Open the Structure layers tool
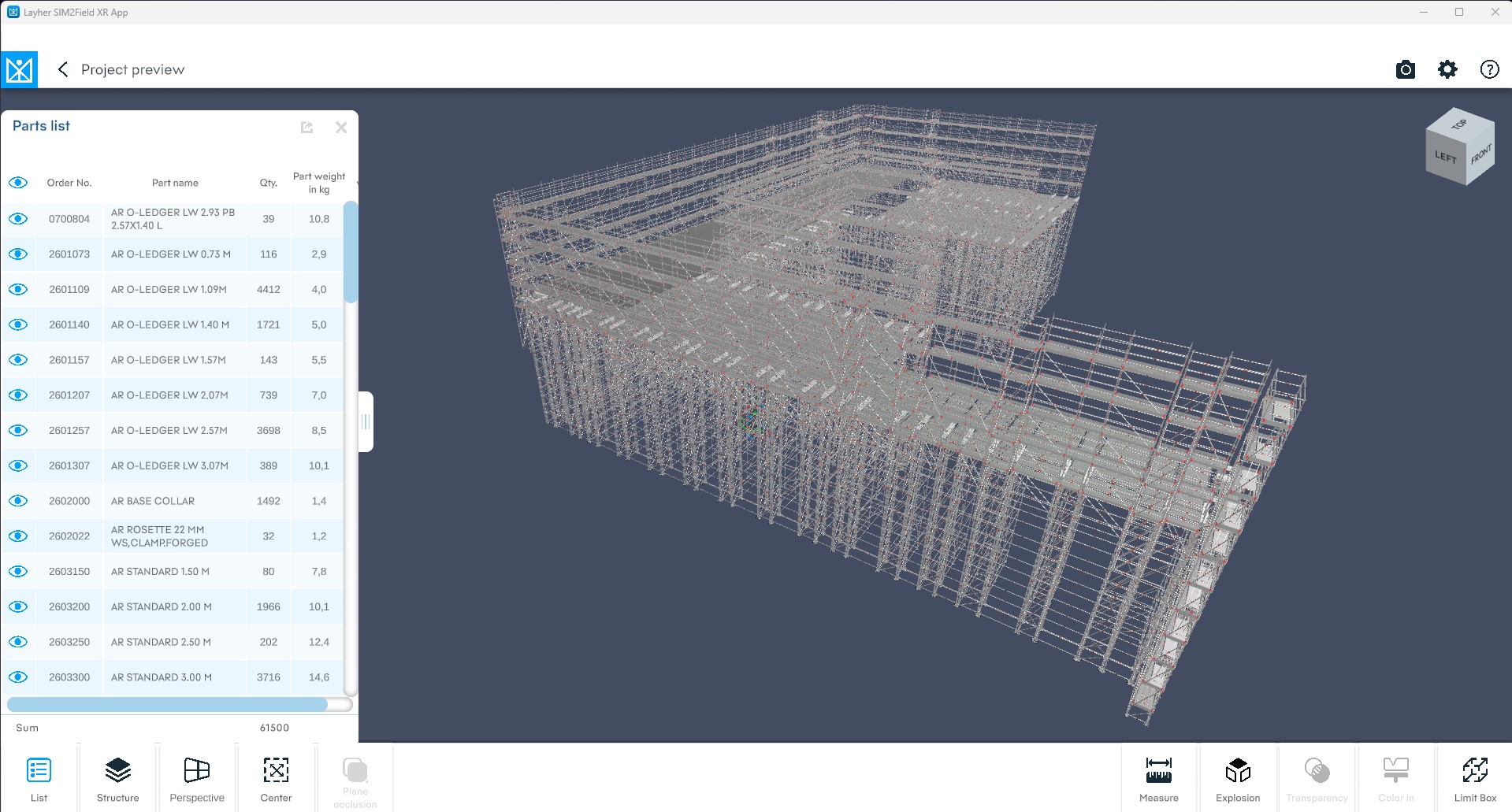Viewport: 1512px width, 812px height. pyautogui.click(x=117, y=778)
